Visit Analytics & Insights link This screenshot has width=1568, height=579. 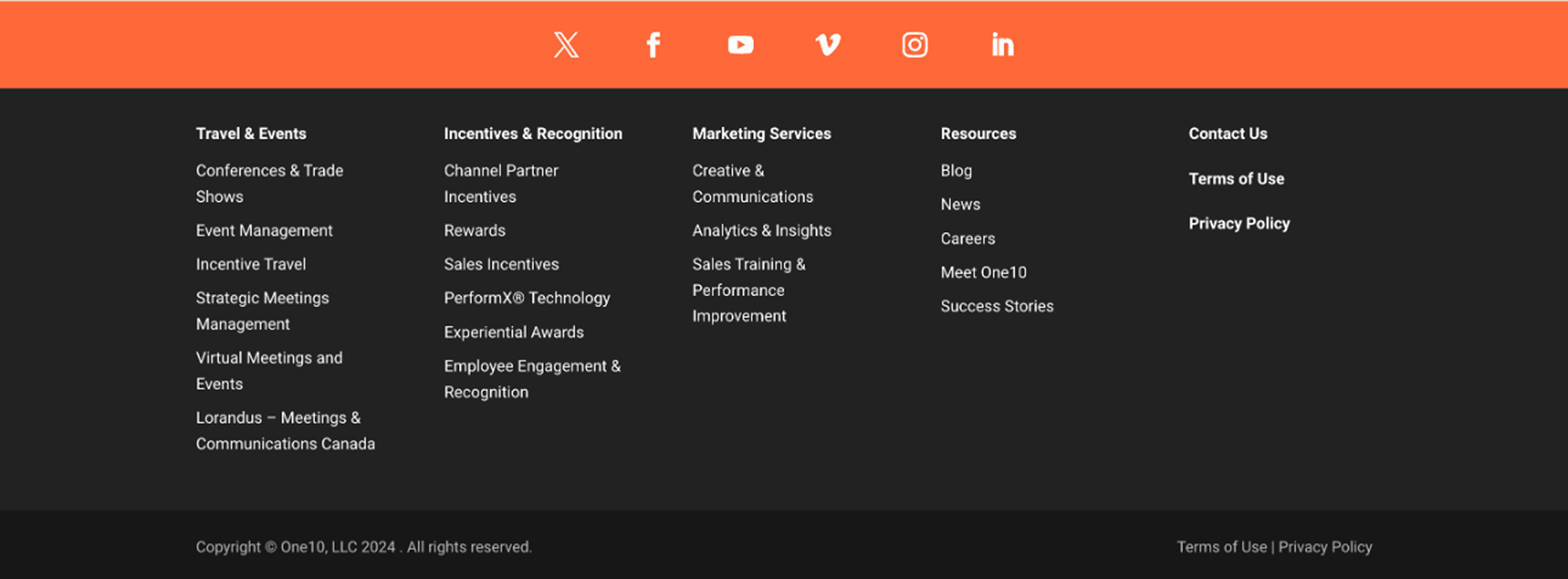click(x=761, y=230)
